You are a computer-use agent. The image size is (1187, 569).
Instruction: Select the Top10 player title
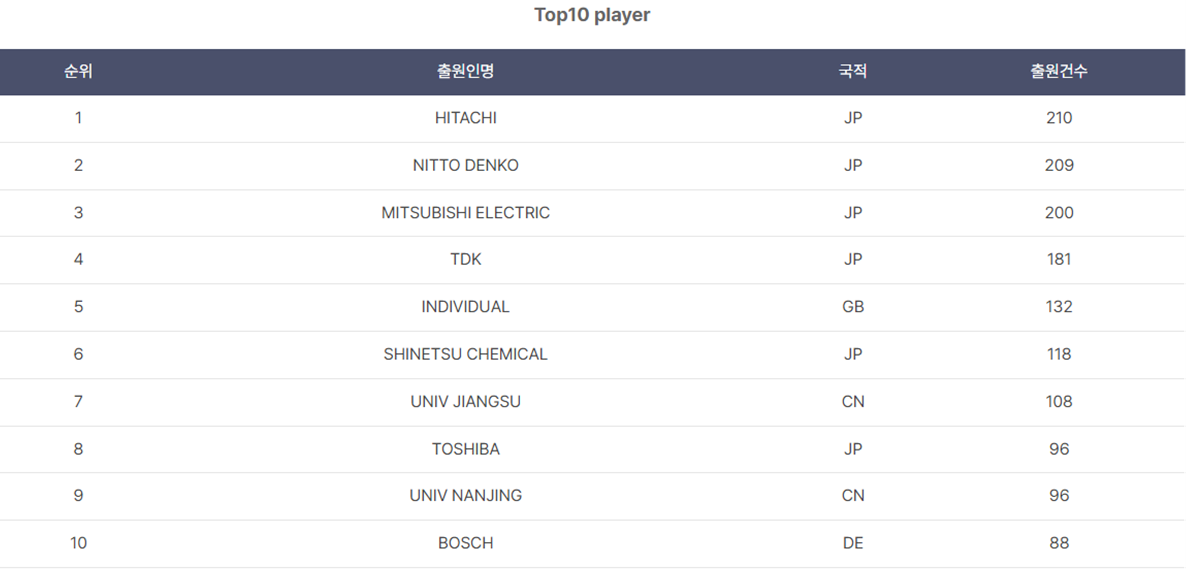592,15
